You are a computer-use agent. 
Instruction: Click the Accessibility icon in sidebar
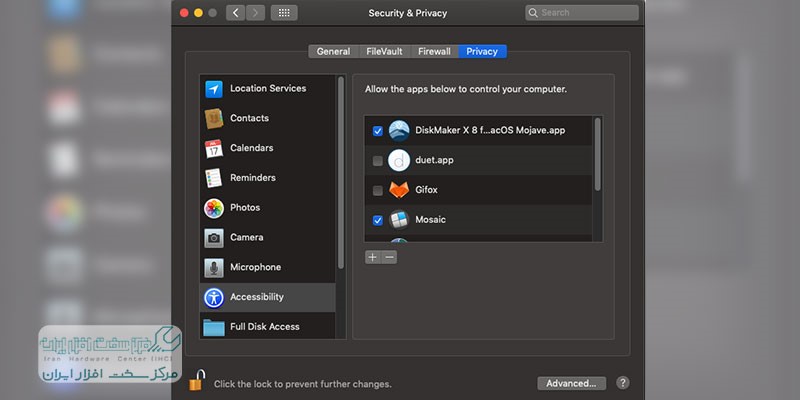click(x=214, y=297)
